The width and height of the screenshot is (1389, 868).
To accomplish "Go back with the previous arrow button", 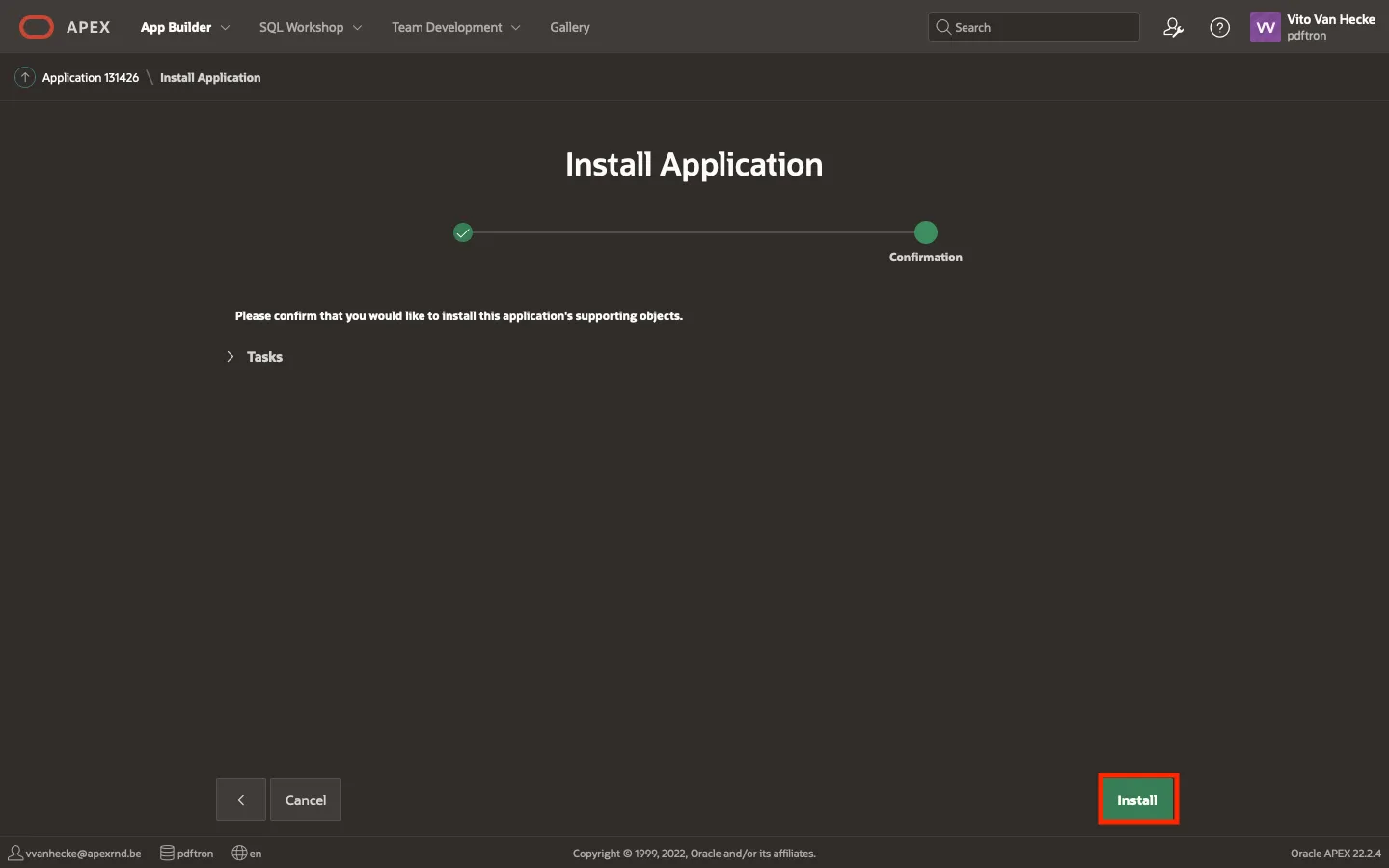I will pos(240,800).
